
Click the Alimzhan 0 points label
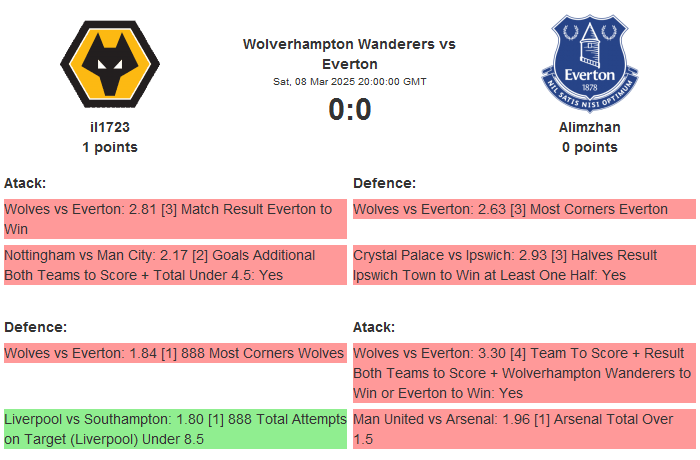590,147
